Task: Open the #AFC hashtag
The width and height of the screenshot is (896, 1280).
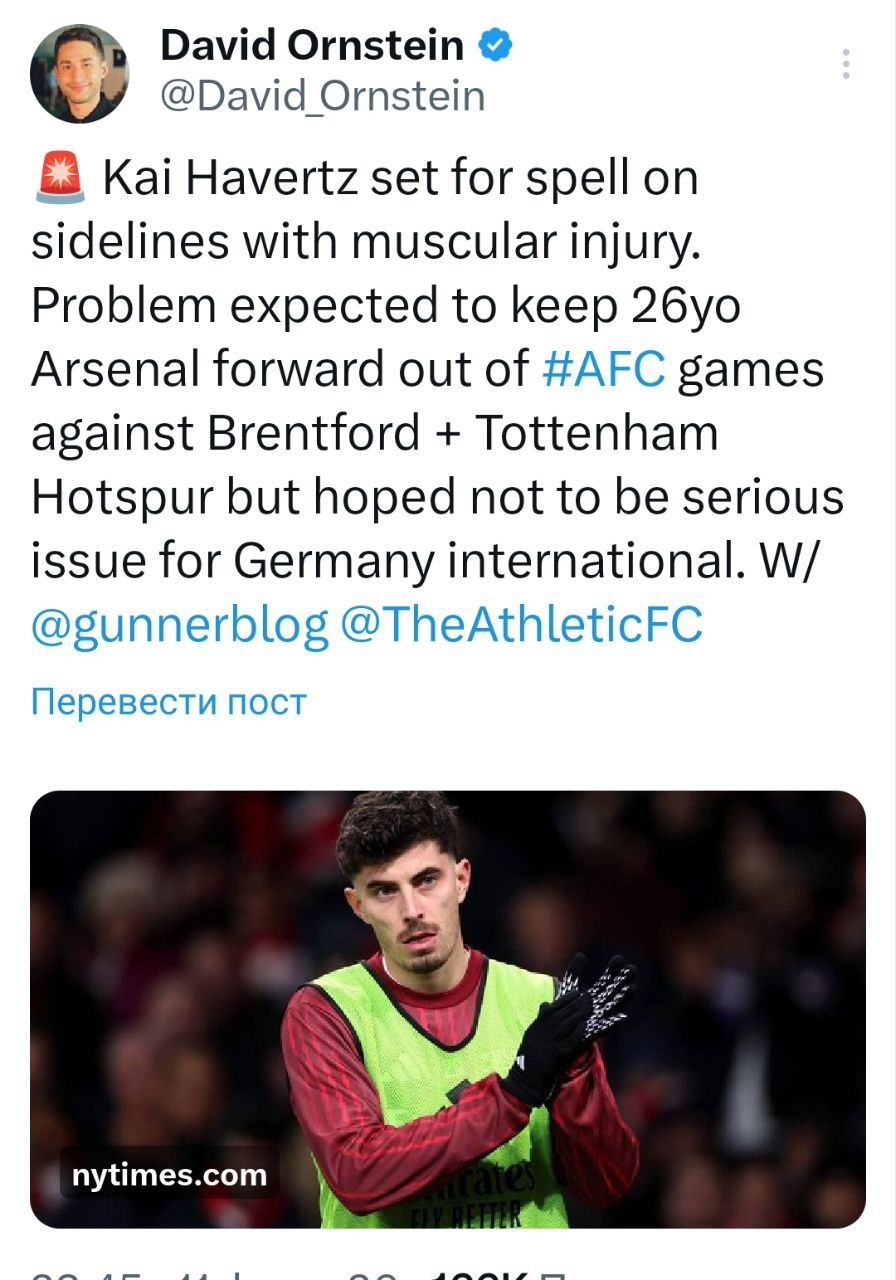Action: pyautogui.click(x=603, y=370)
